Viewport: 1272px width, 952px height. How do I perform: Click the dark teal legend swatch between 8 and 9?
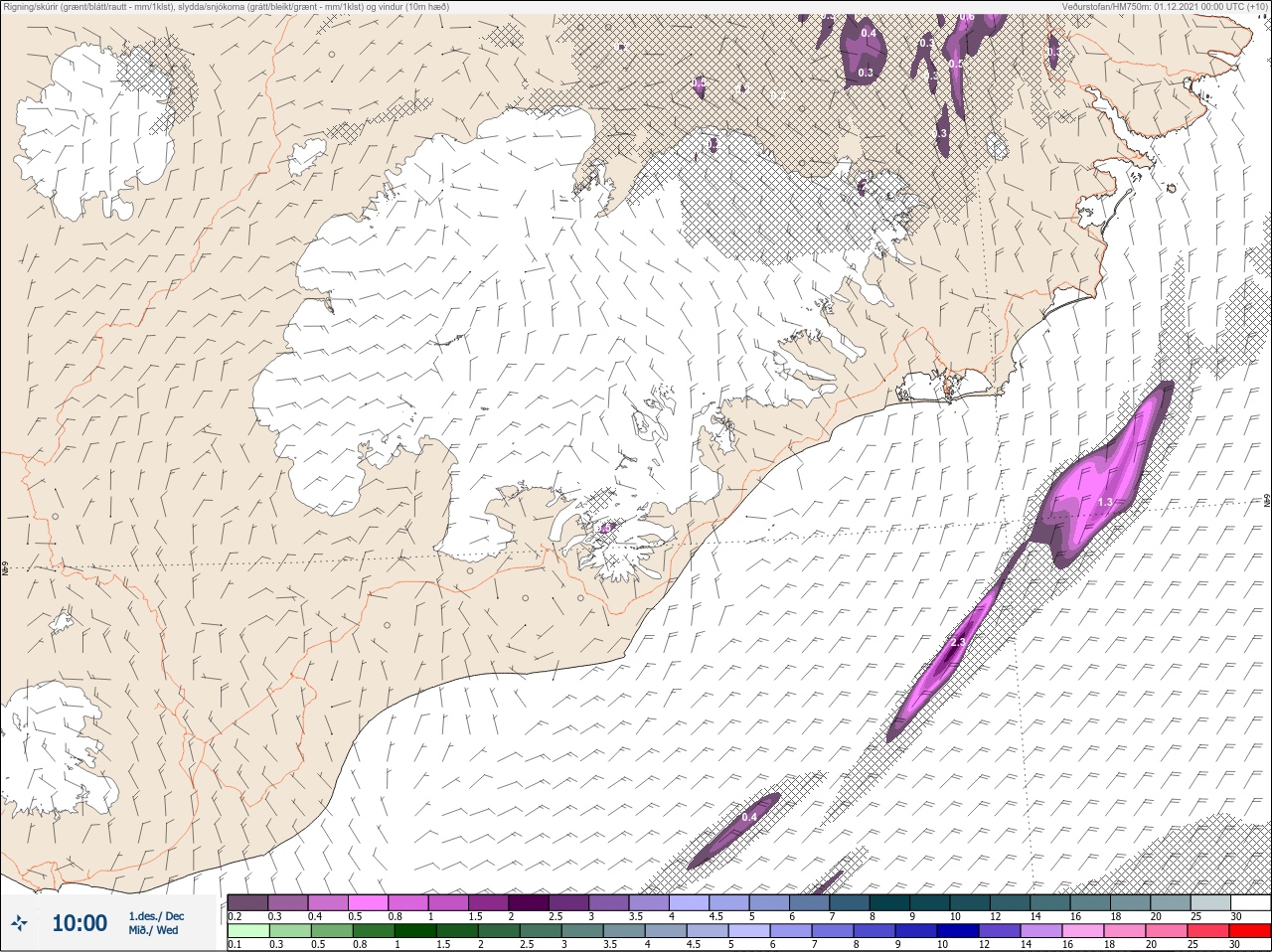tap(889, 902)
